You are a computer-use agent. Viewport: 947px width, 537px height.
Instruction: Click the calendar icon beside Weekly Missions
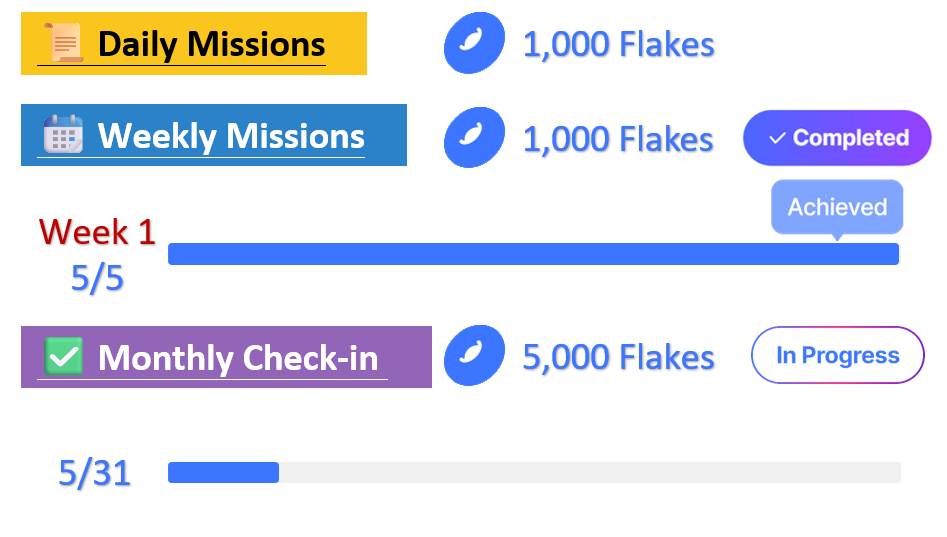(63, 134)
